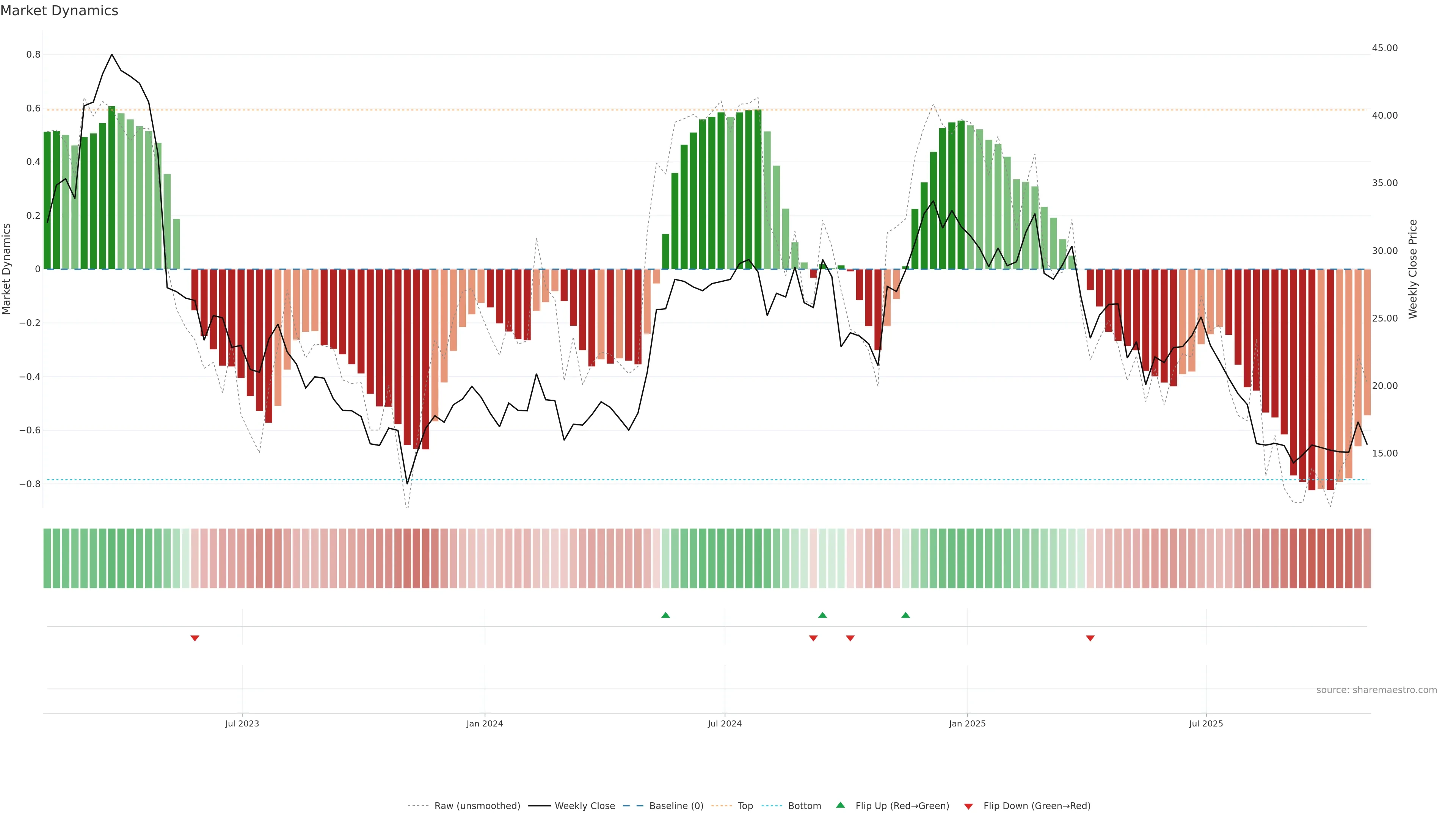The width and height of the screenshot is (1456, 819).
Task: Click the Market Dynamics chart title
Action: coord(60,11)
